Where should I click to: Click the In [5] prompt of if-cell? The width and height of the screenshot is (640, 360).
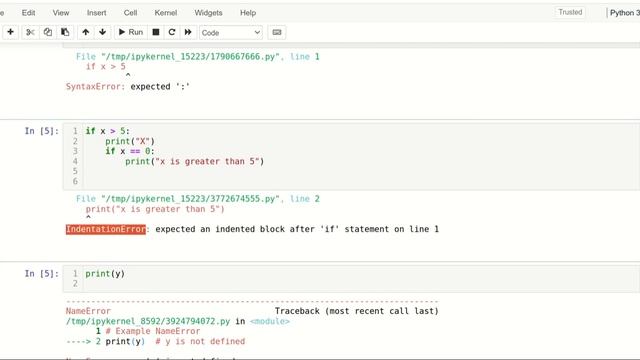(42, 131)
